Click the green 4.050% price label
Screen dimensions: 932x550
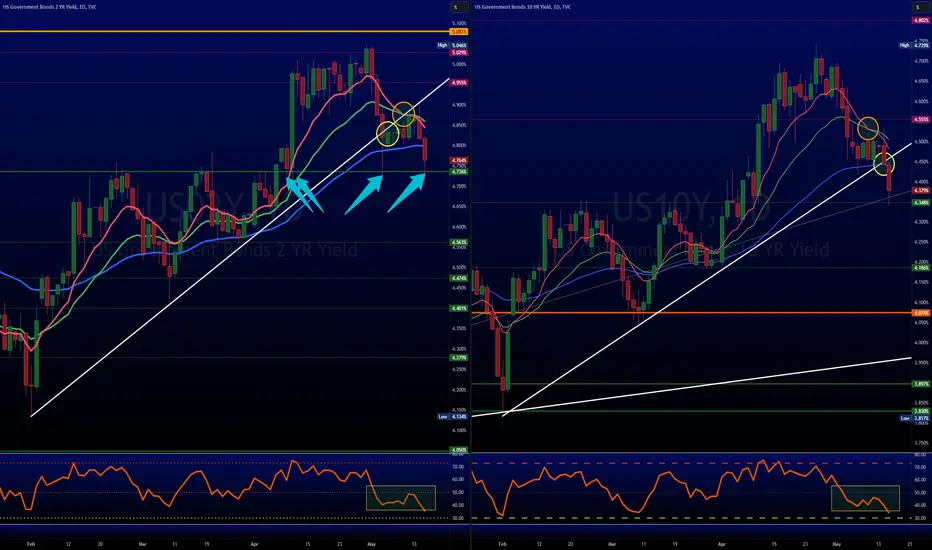pos(459,450)
